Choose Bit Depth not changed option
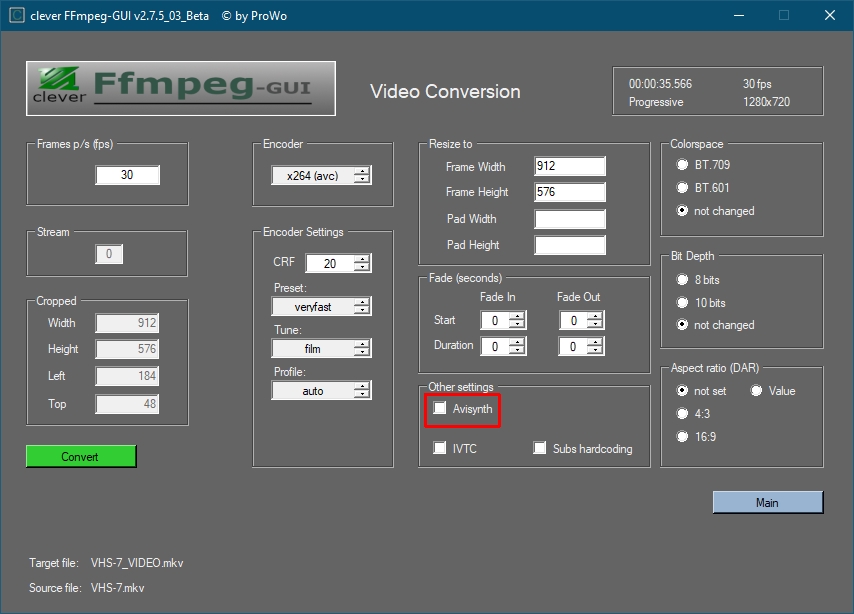The height and width of the screenshot is (614, 854). click(682, 325)
